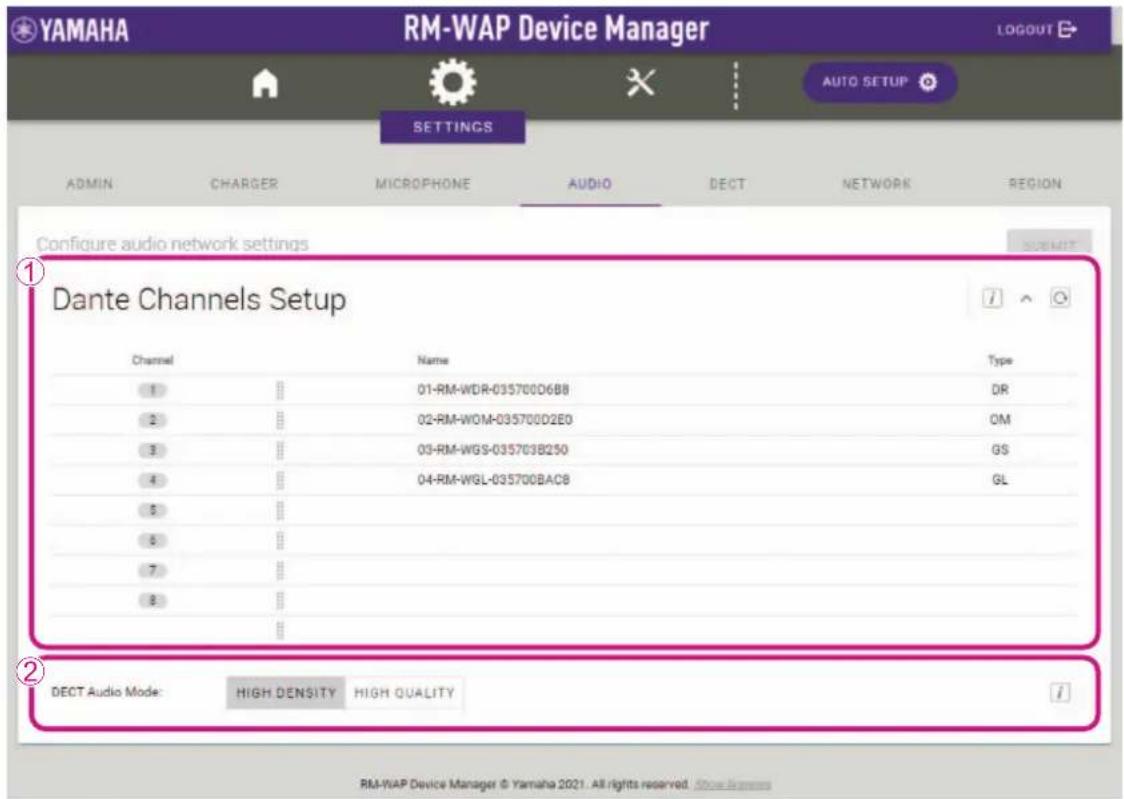Open Dante Channels Setup info icon
The width and height of the screenshot is (1124, 799).
pos(992,297)
